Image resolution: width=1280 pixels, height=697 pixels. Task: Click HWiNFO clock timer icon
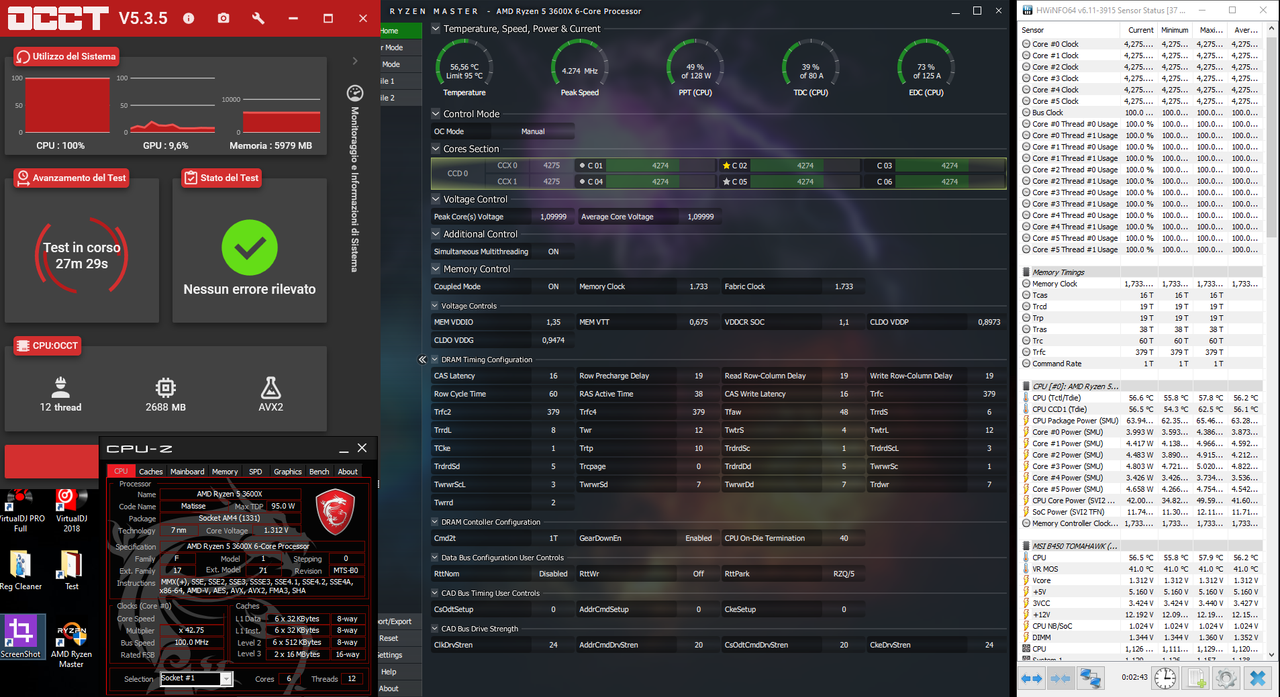pos(1165,678)
